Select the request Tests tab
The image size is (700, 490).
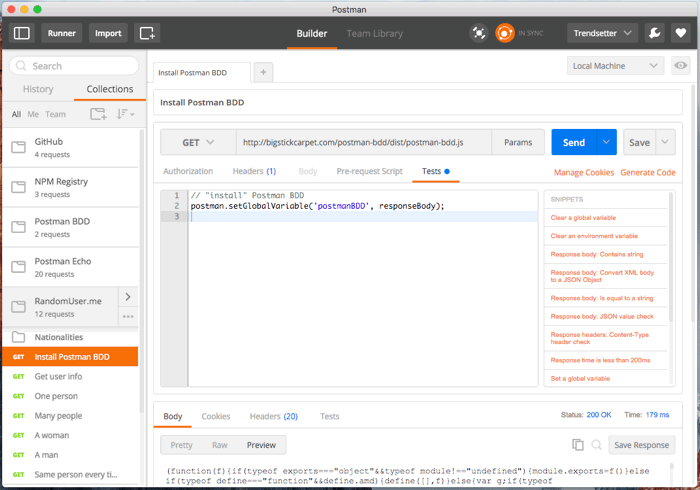click(x=435, y=171)
